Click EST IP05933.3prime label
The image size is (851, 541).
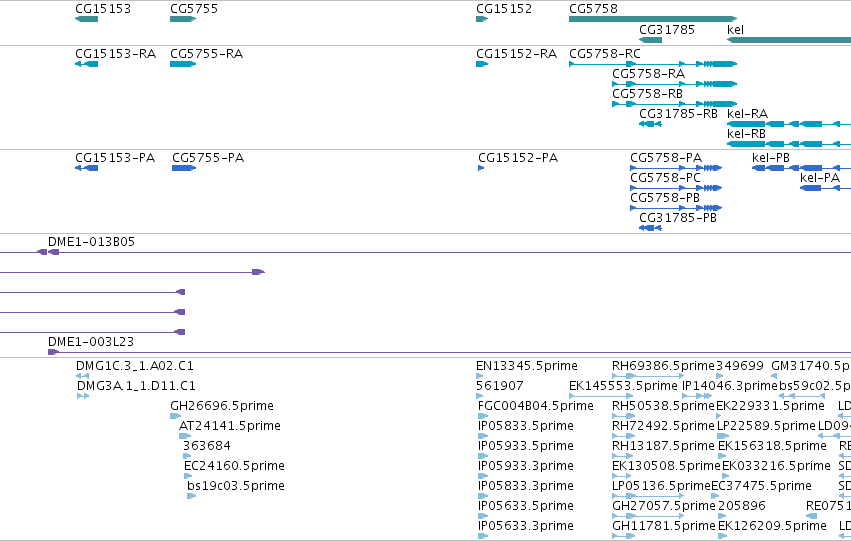(x=526, y=466)
